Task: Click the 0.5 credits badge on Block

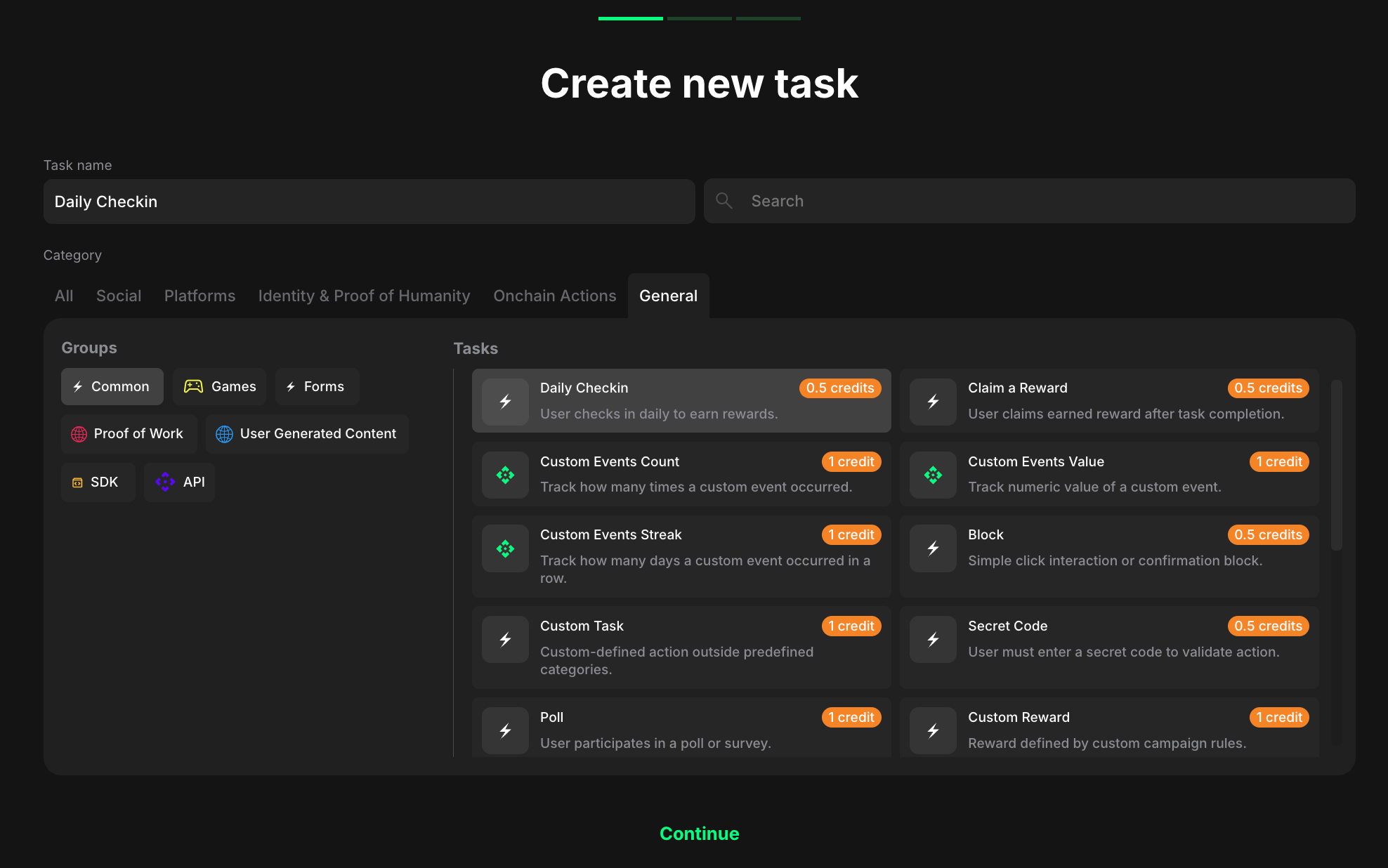Action: click(1268, 534)
